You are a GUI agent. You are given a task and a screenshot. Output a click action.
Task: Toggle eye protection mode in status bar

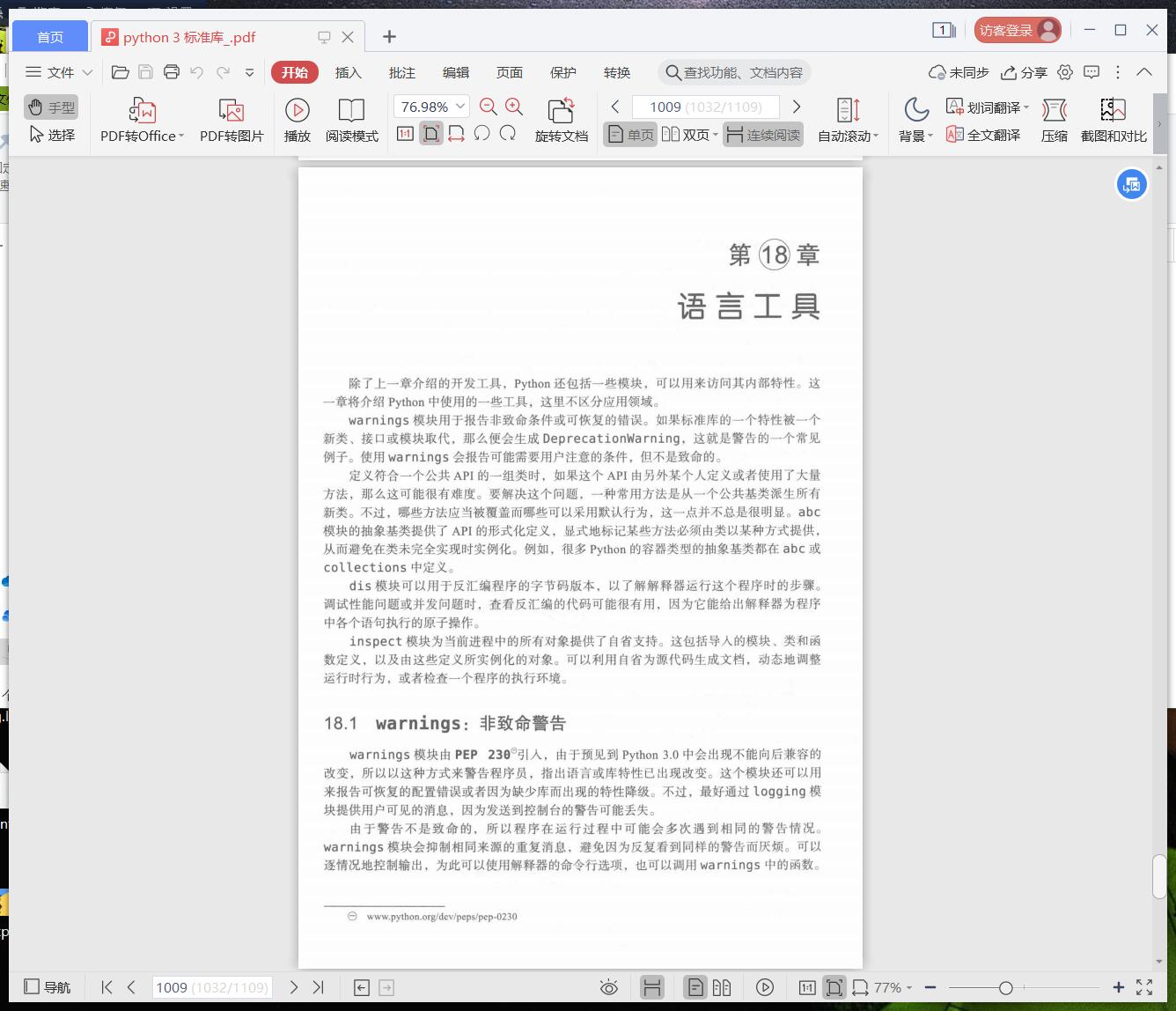609,987
